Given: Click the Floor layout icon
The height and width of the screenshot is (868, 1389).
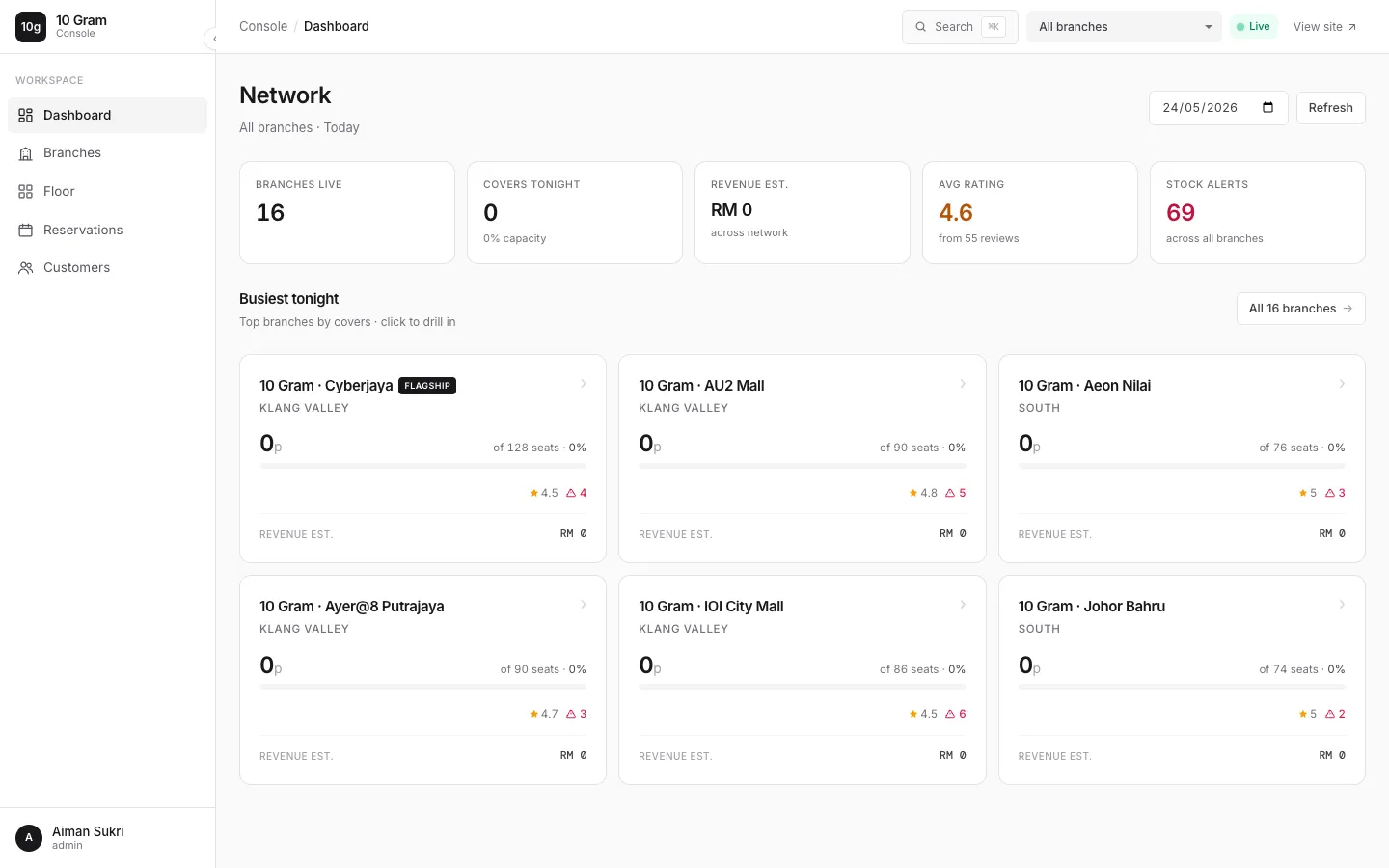Looking at the screenshot, I should pyautogui.click(x=26, y=192).
